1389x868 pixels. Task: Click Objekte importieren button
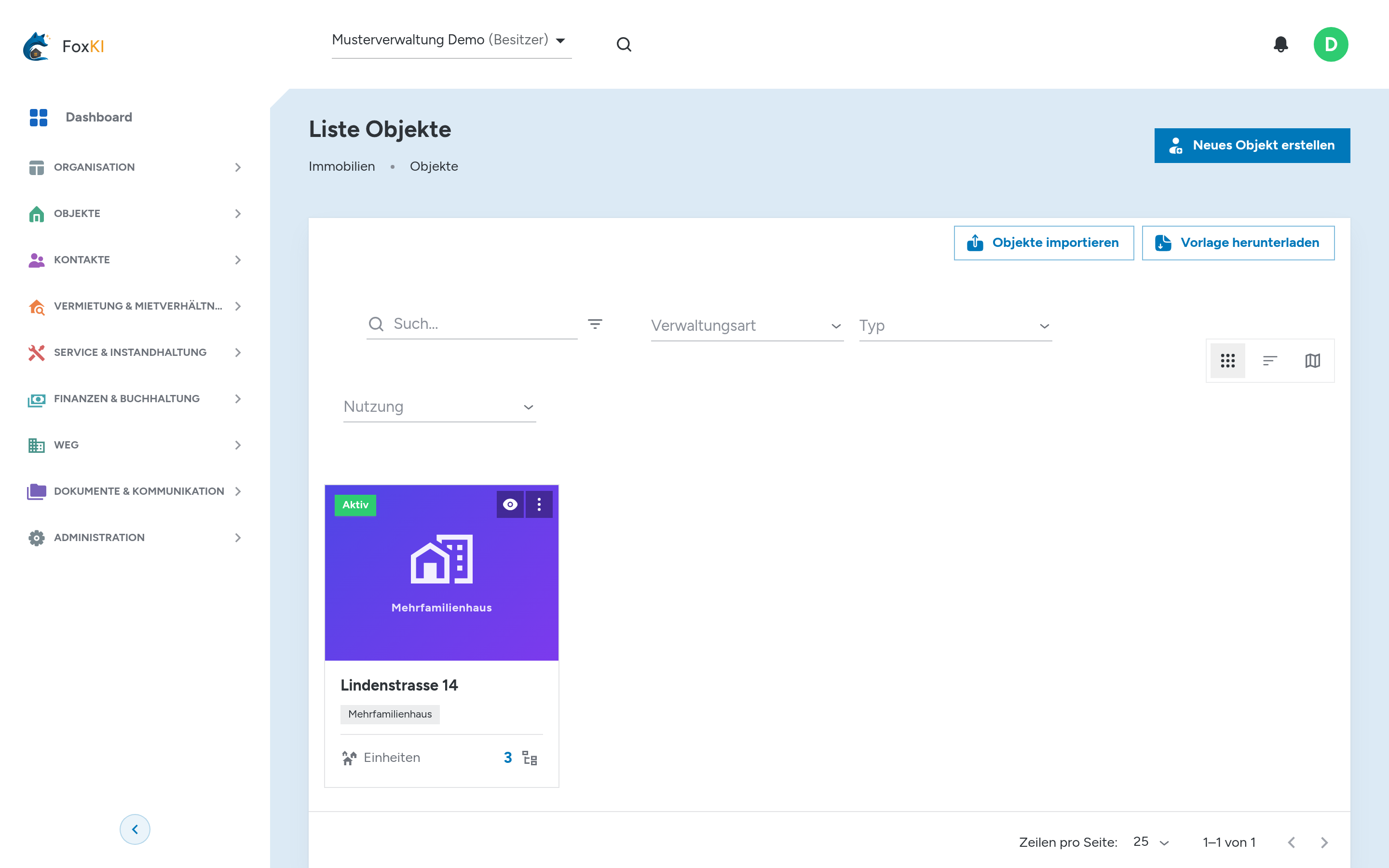click(1044, 243)
